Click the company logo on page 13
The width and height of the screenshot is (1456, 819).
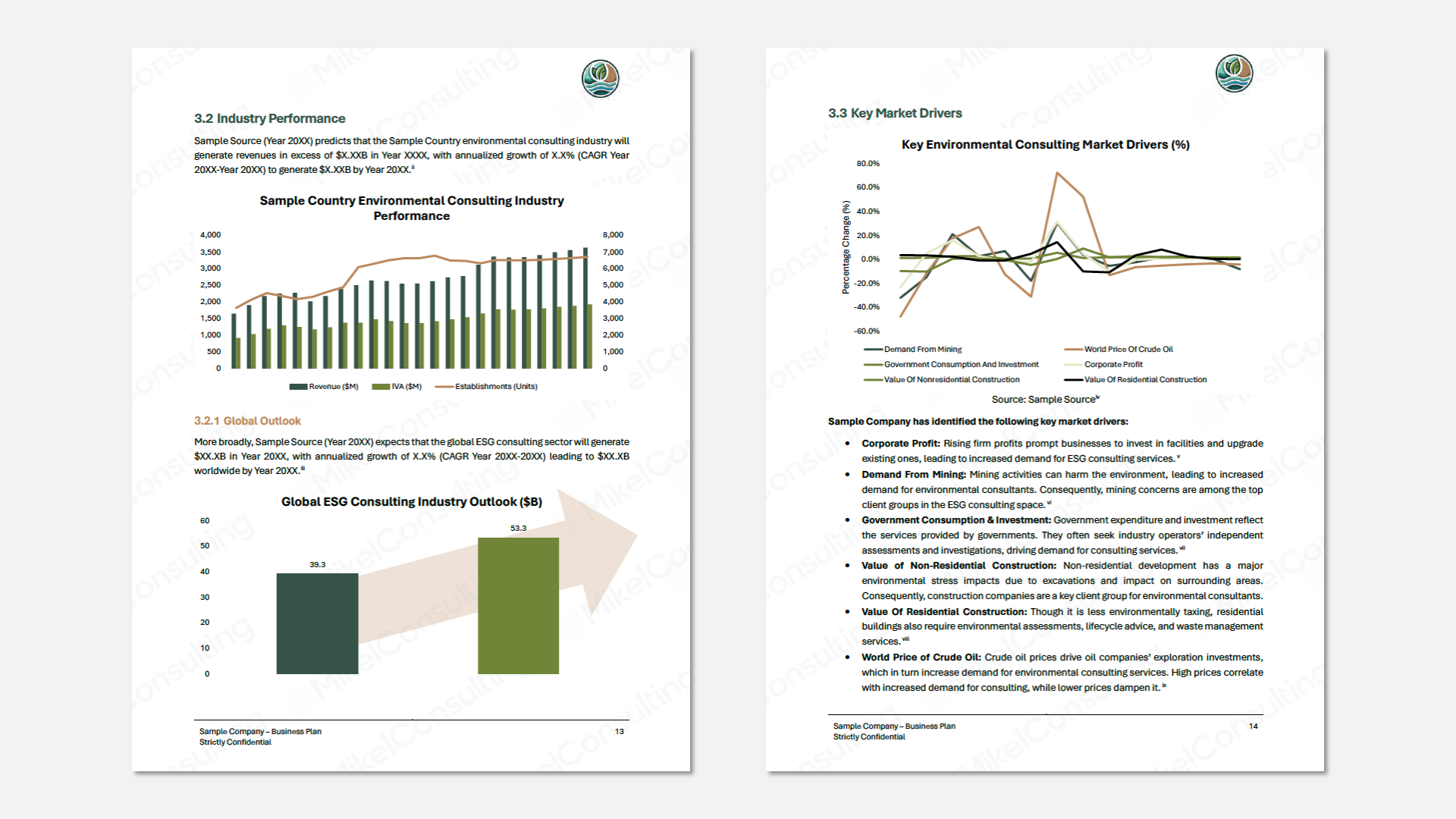(x=600, y=79)
